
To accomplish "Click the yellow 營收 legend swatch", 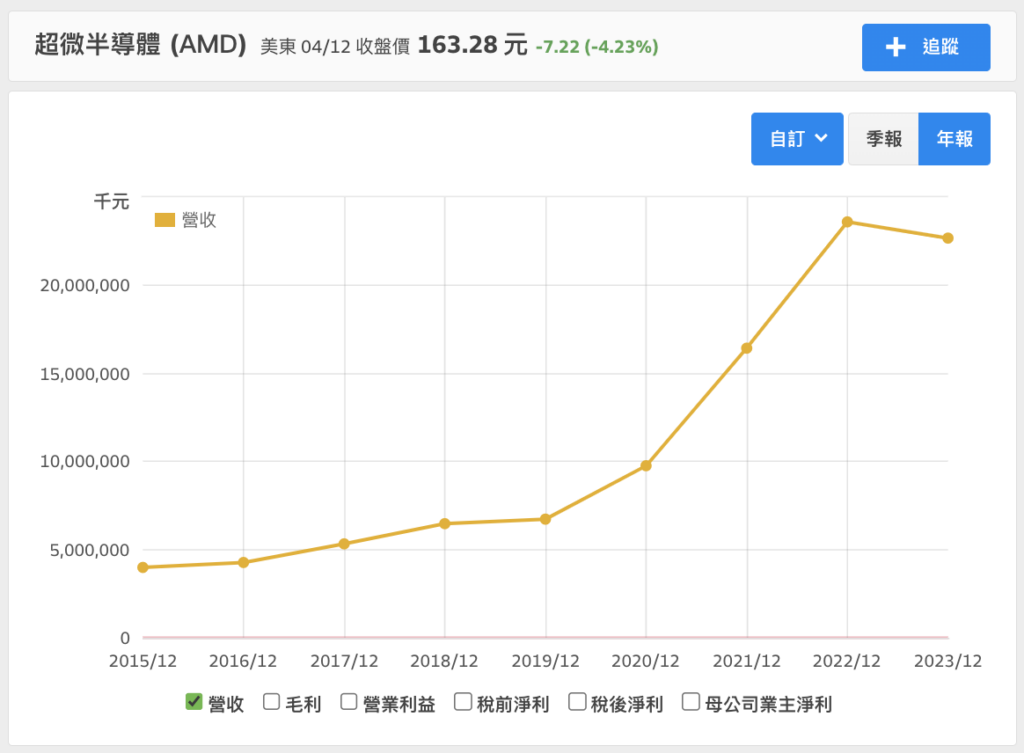I will click(165, 220).
